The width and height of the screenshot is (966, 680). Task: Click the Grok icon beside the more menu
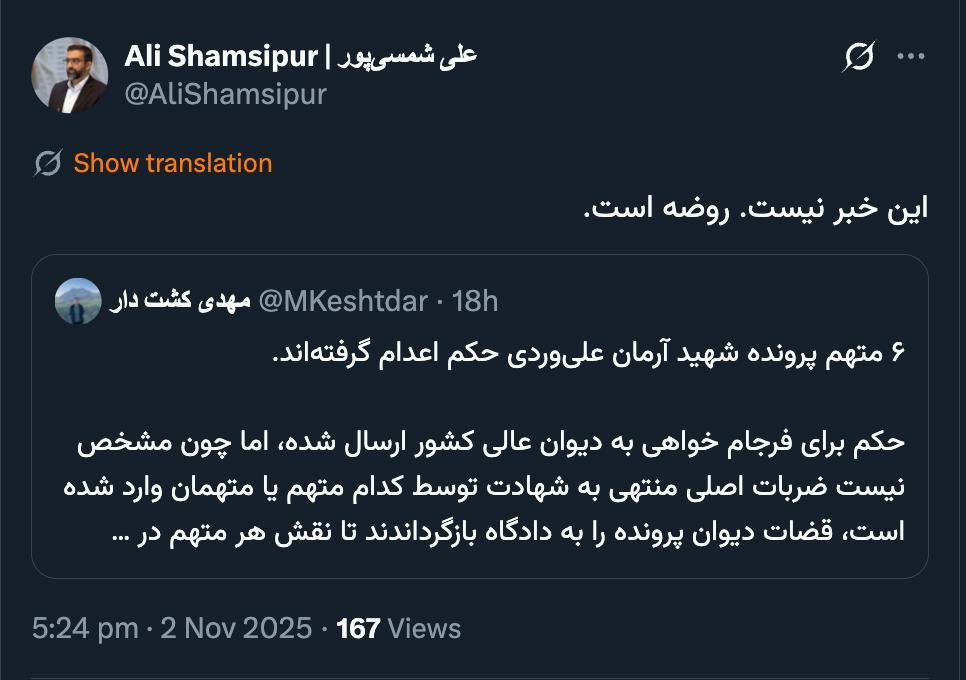(x=858, y=58)
